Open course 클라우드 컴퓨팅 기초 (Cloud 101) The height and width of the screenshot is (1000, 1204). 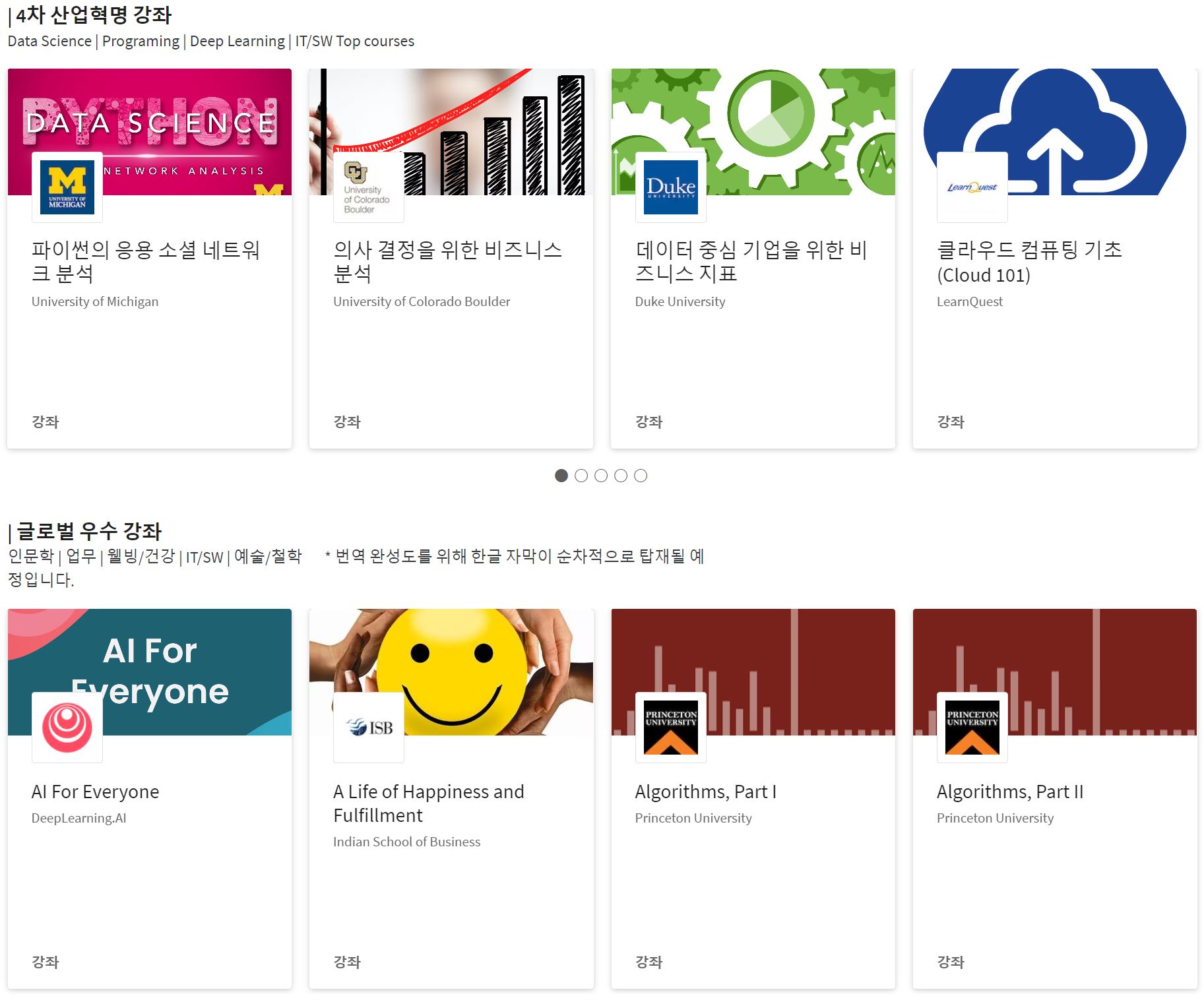tap(1029, 262)
